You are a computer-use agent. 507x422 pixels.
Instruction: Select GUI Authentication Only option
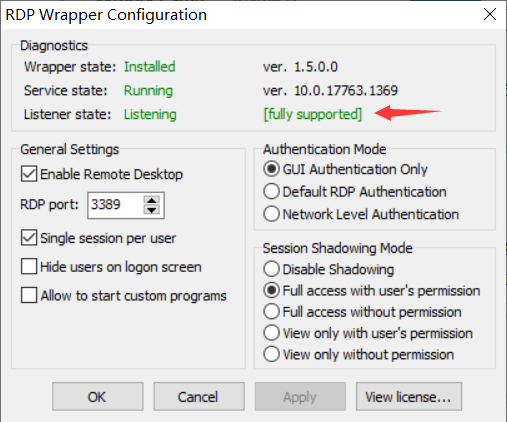271,169
